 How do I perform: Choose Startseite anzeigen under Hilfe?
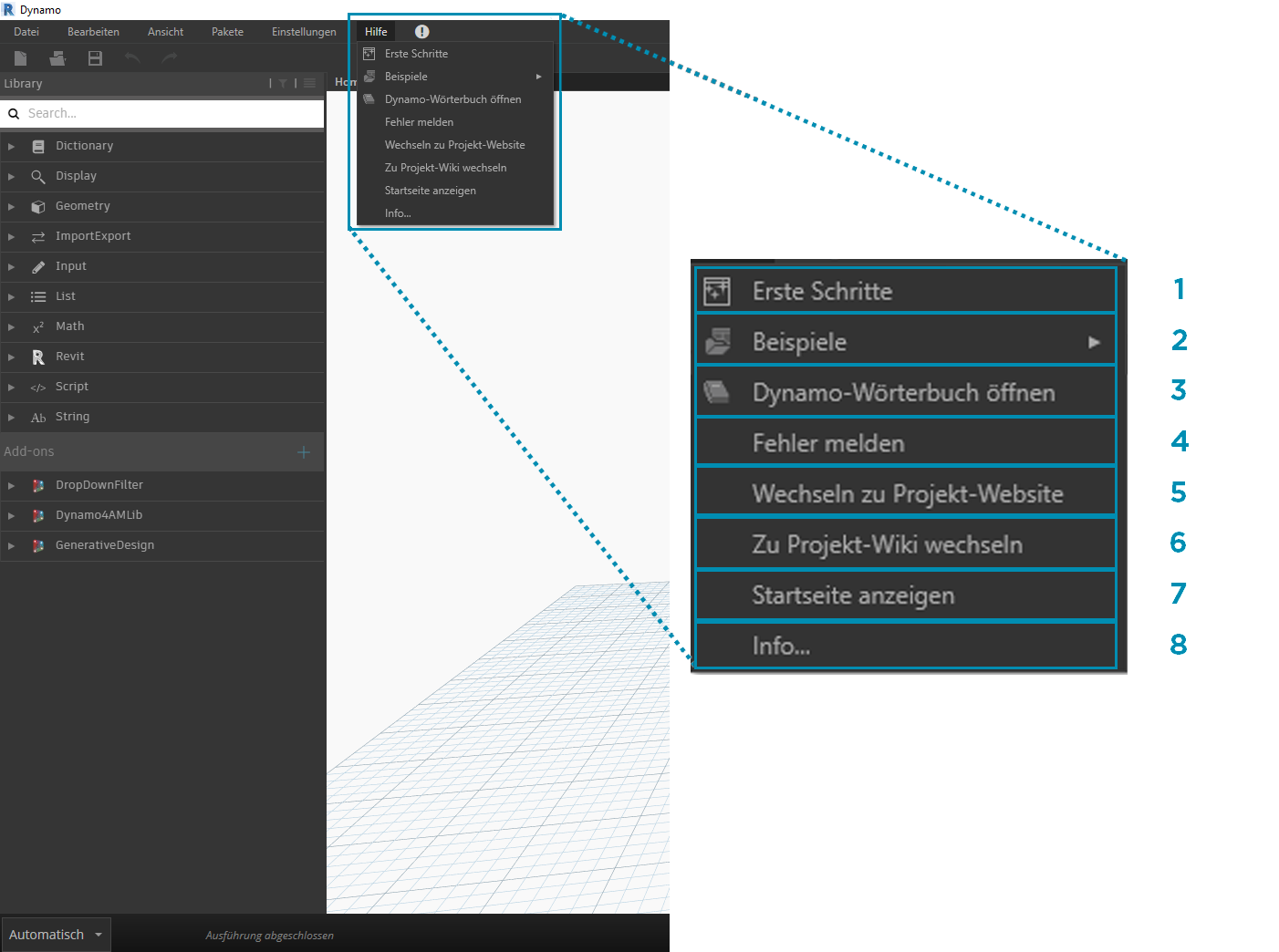[x=455, y=191]
